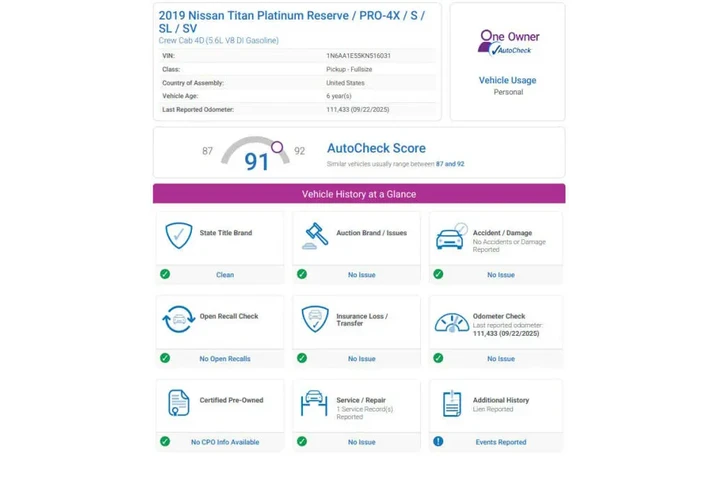Screen dimensions: 720x480
Task: Click the green checkmark beside Clean
Action: tap(165, 274)
